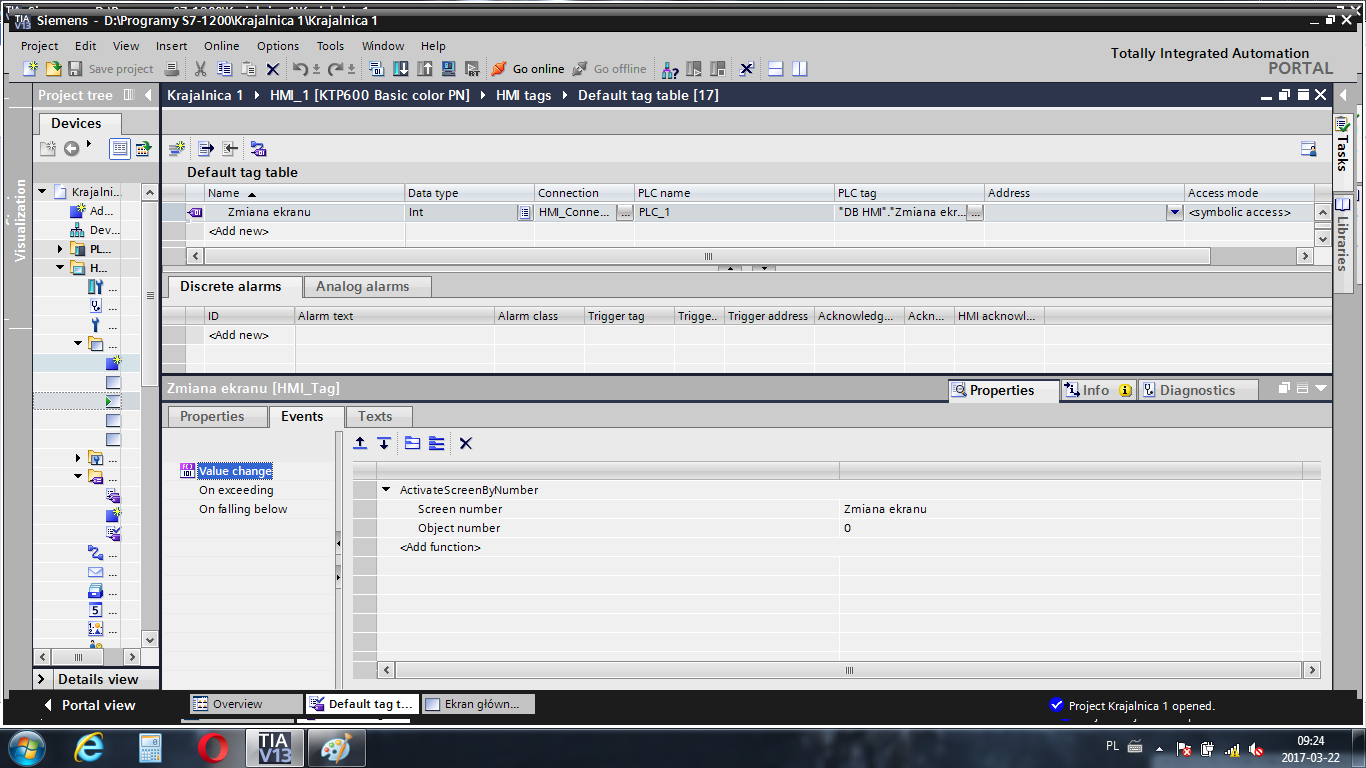The height and width of the screenshot is (768, 1366).
Task: Open Overview in the editor bar
Action: click(246, 704)
